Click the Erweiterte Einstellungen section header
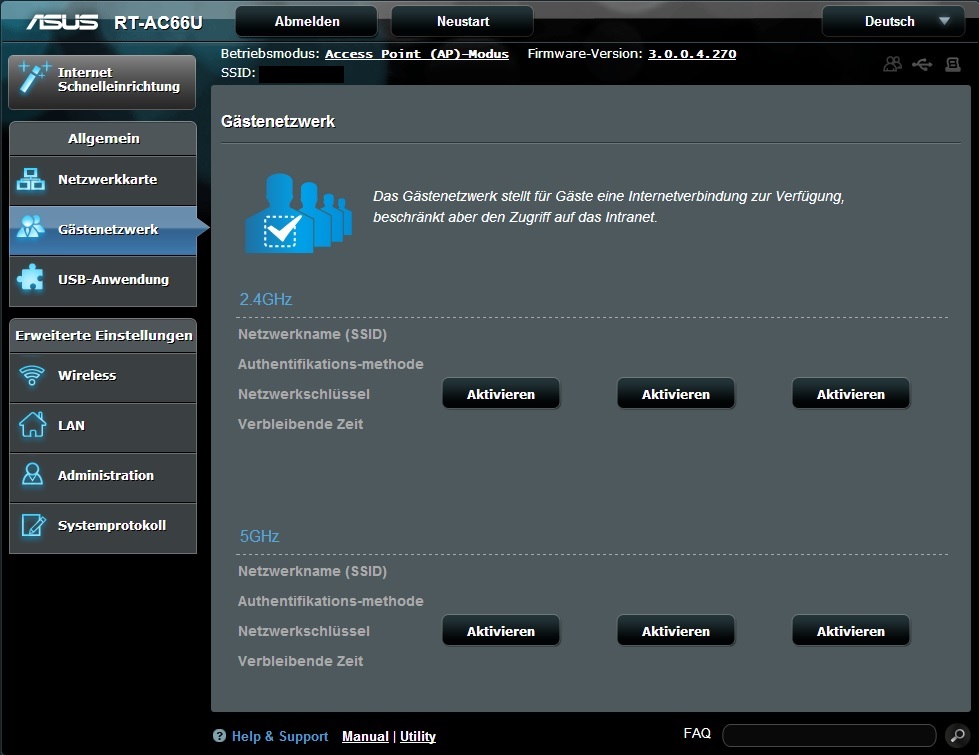Image resolution: width=979 pixels, height=755 pixels. [x=103, y=335]
